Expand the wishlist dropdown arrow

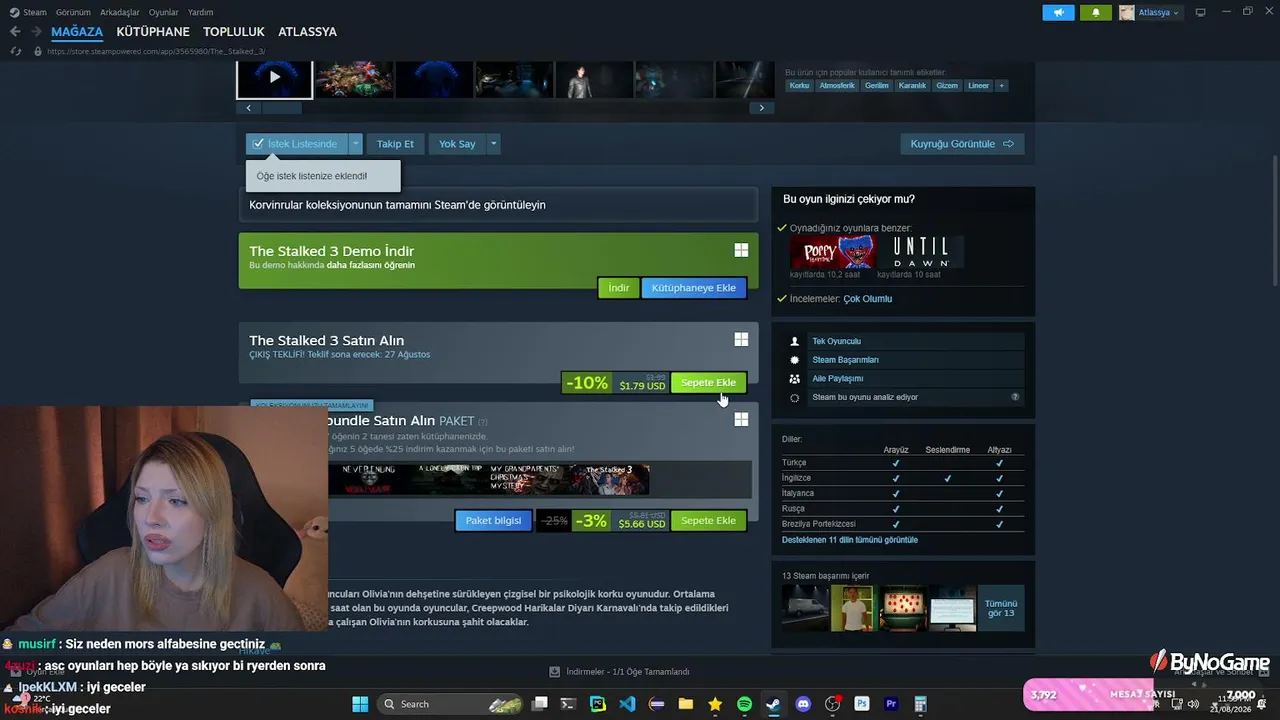pyautogui.click(x=355, y=144)
